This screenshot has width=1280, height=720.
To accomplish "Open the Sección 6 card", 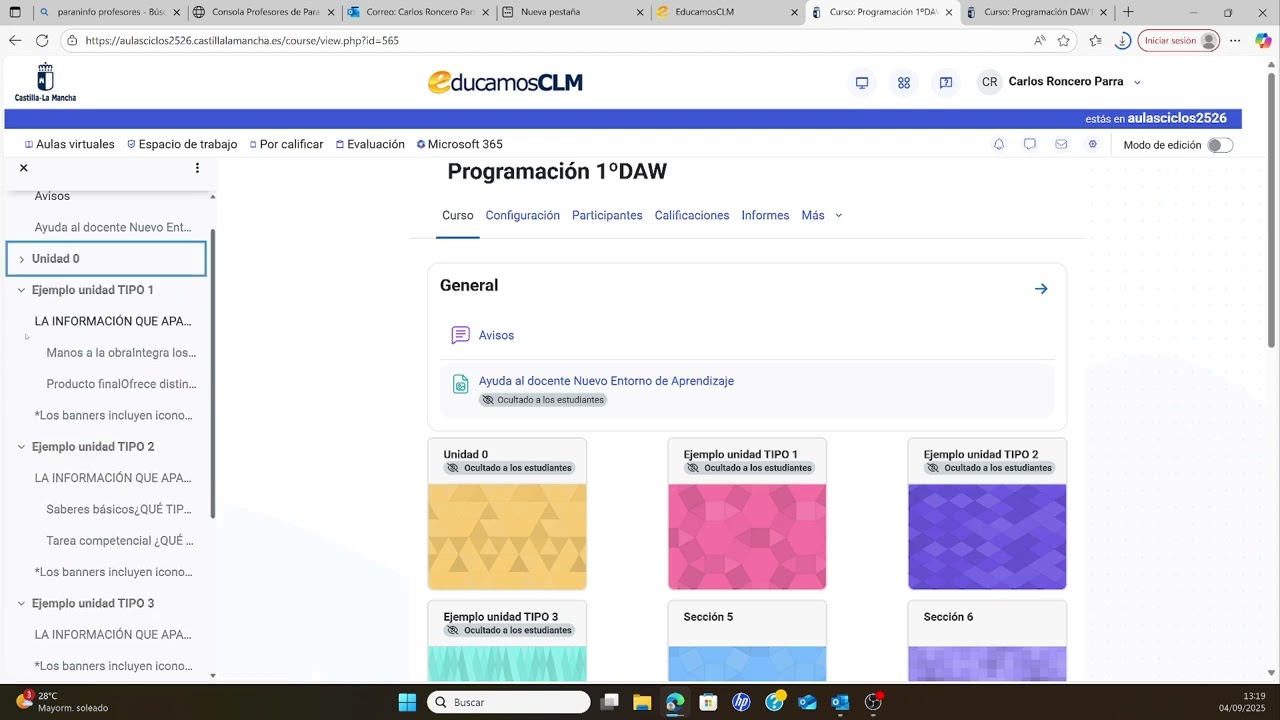I will coord(987,641).
